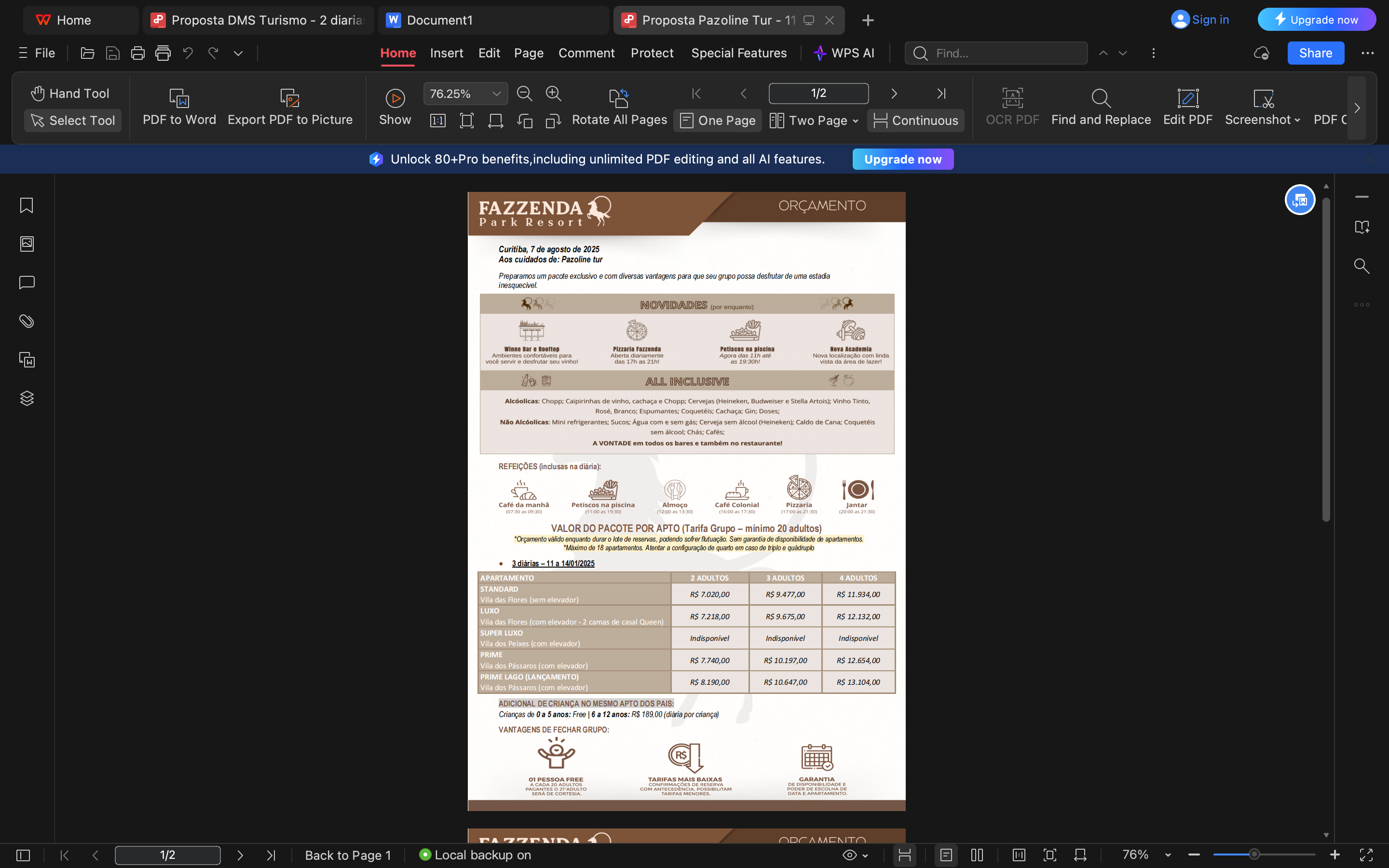Expand quick access toolbar dropdown arrow
This screenshot has width=1389, height=868.
tap(238, 54)
